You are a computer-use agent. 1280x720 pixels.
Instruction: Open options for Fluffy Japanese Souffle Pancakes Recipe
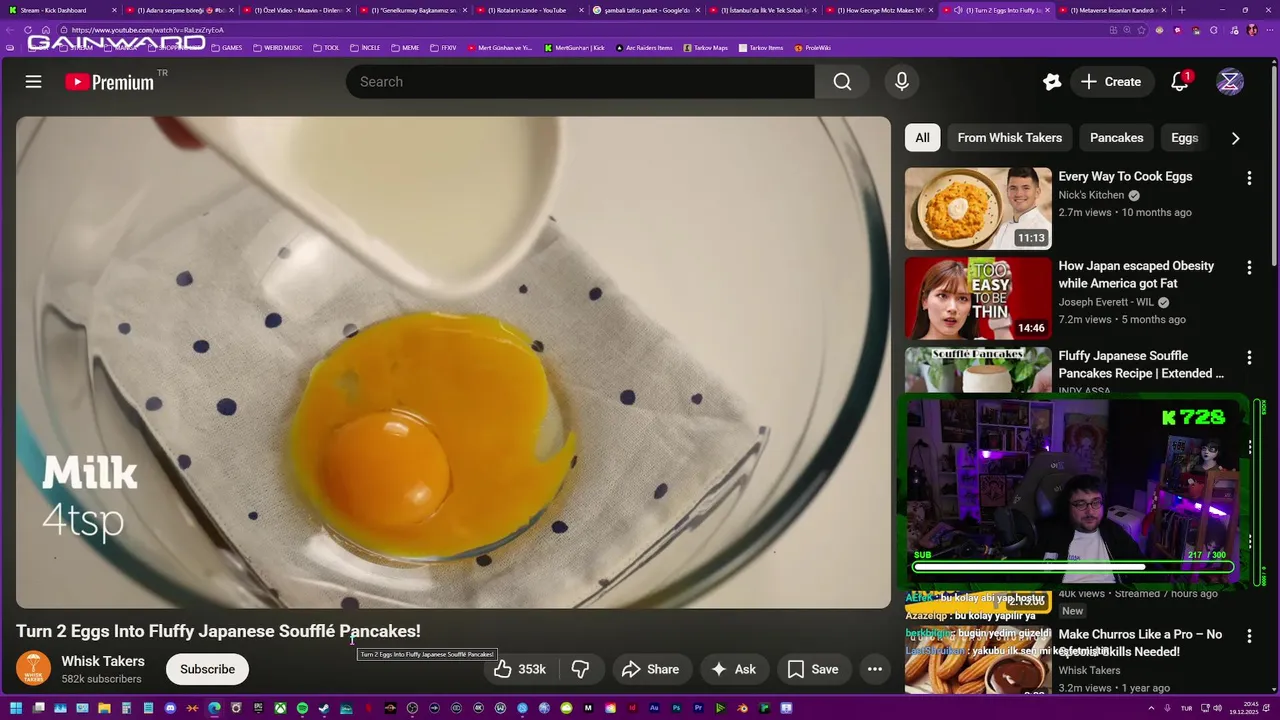(1249, 358)
